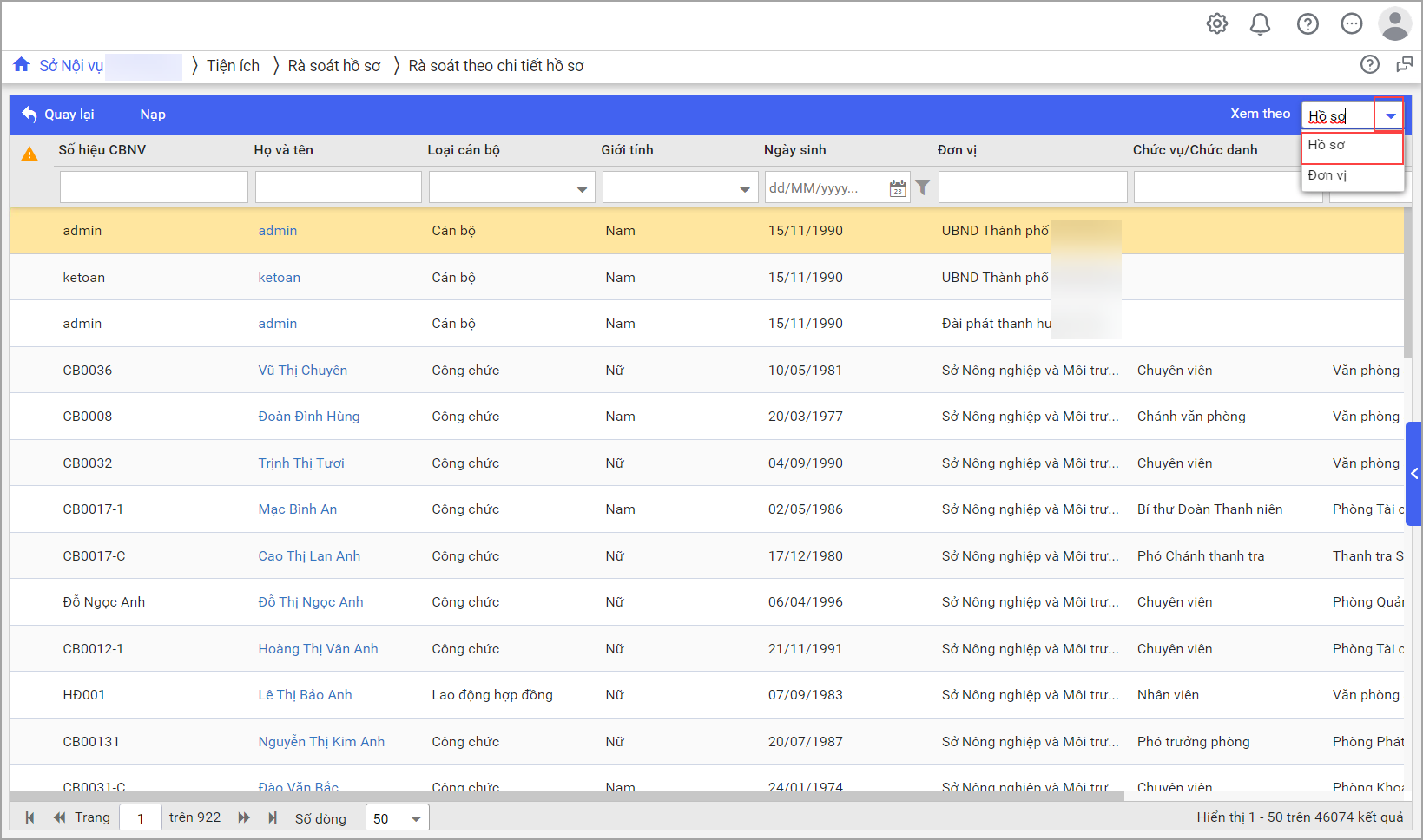Open the user avatar profile menu
Viewport: 1423px width, 840px height.
coord(1394,24)
